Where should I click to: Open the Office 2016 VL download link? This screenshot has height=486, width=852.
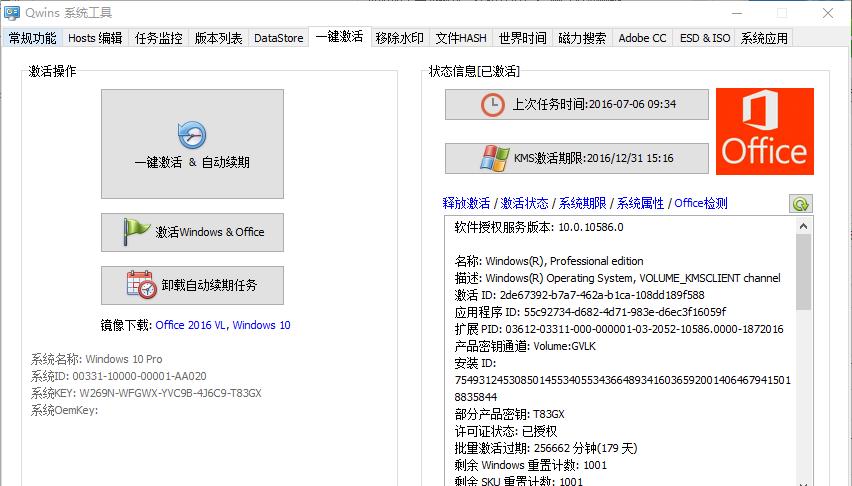click(190, 325)
